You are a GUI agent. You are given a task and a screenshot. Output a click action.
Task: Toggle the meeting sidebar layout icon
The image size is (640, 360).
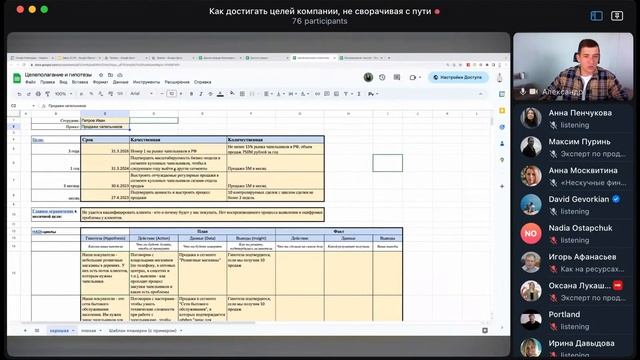click(x=596, y=16)
